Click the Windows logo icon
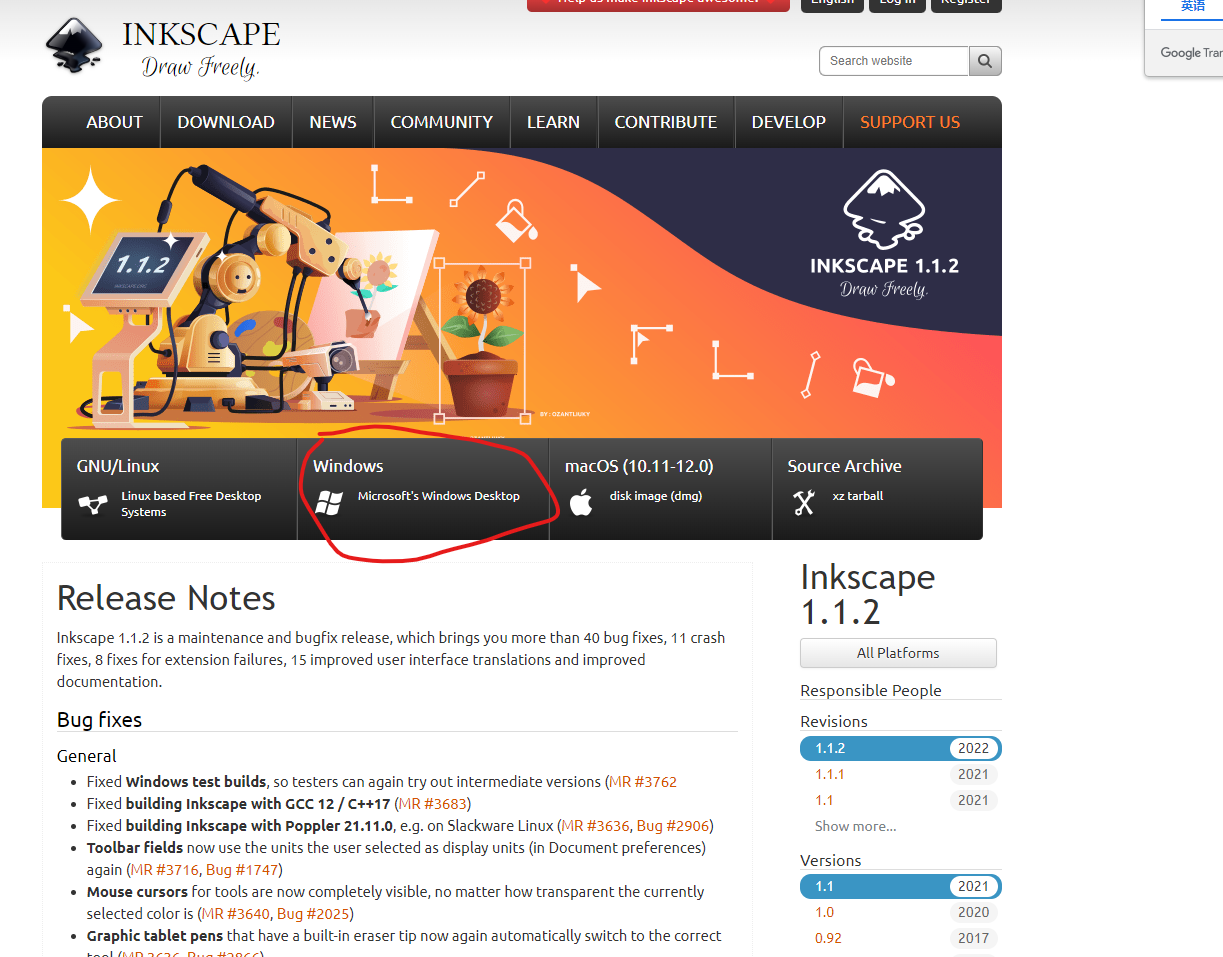The height and width of the screenshot is (957, 1223). point(329,502)
